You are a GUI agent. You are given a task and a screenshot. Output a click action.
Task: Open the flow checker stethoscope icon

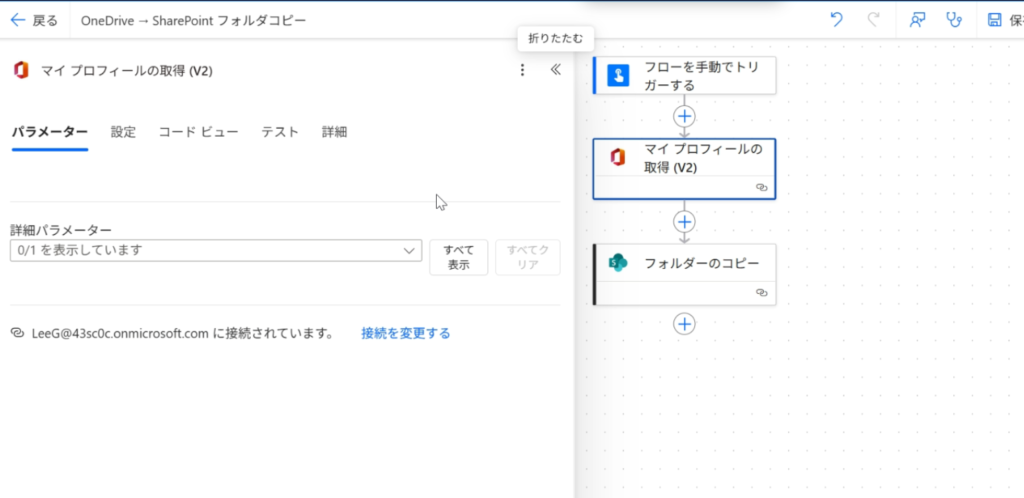[x=955, y=20]
